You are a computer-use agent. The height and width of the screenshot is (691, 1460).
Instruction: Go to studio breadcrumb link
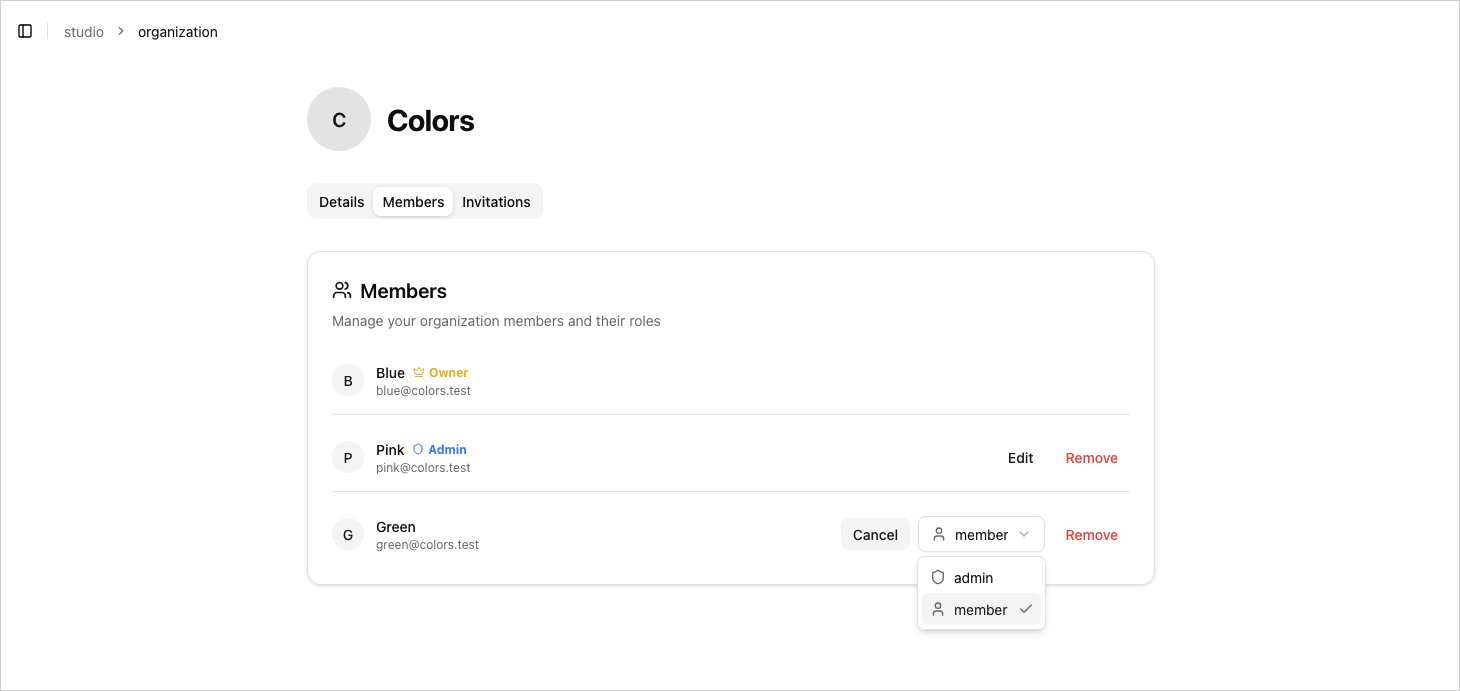[84, 32]
